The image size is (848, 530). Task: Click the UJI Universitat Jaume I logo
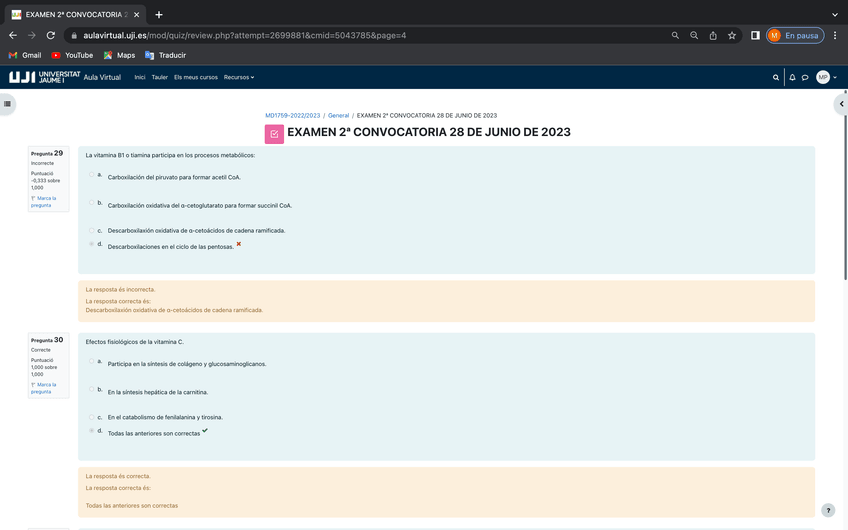coord(44,77)
